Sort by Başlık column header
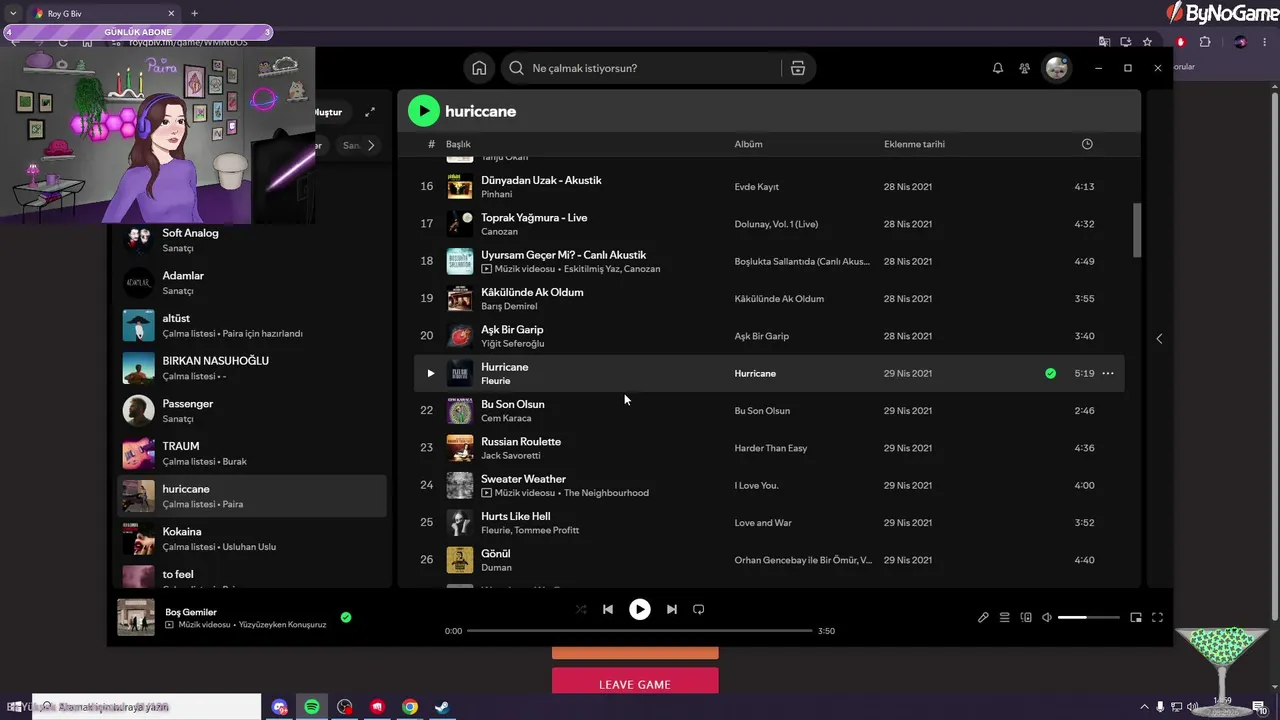 click(458, 144)
